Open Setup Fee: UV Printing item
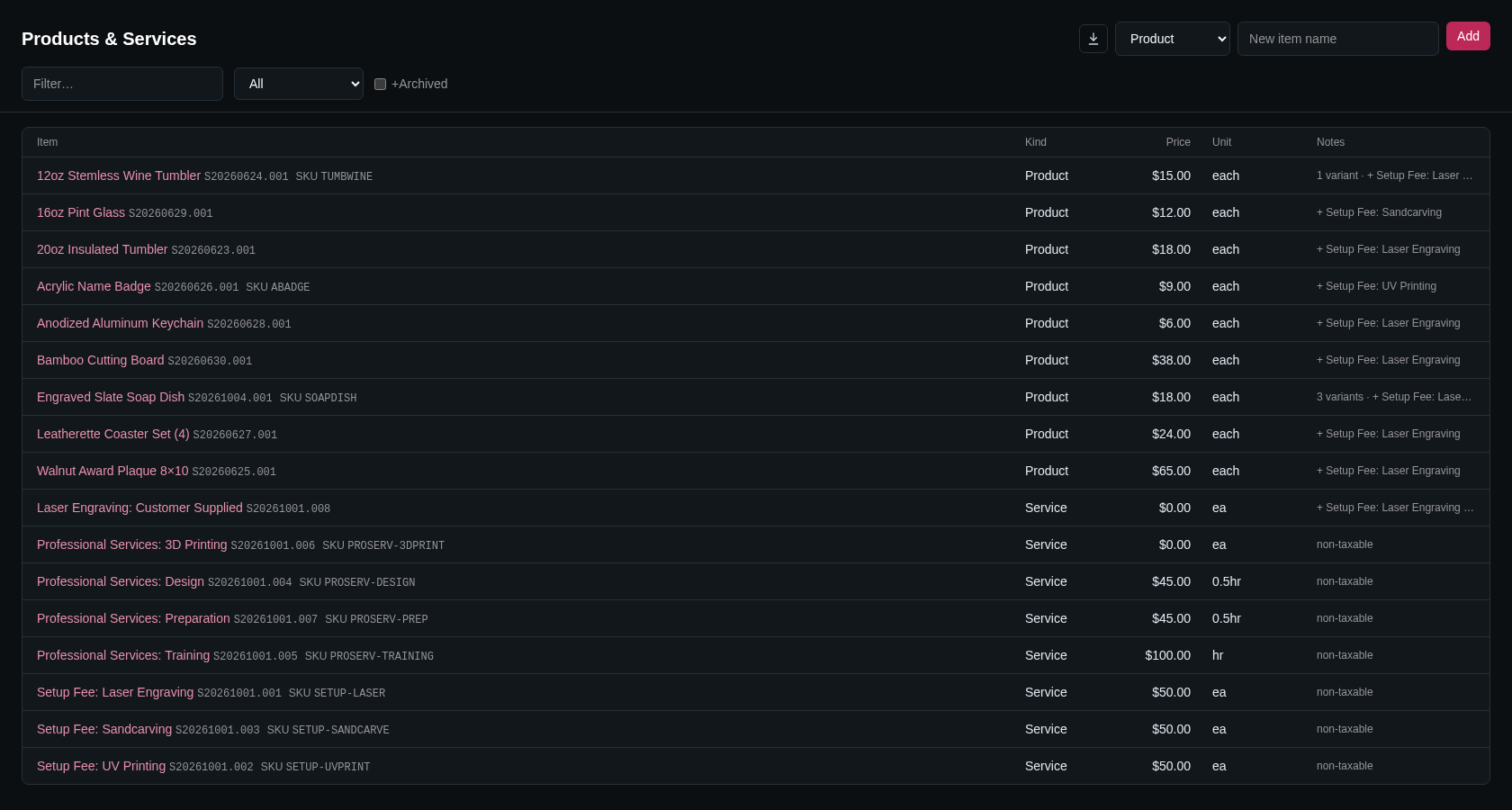The image size is (1512, 810). tap(101, 766)
